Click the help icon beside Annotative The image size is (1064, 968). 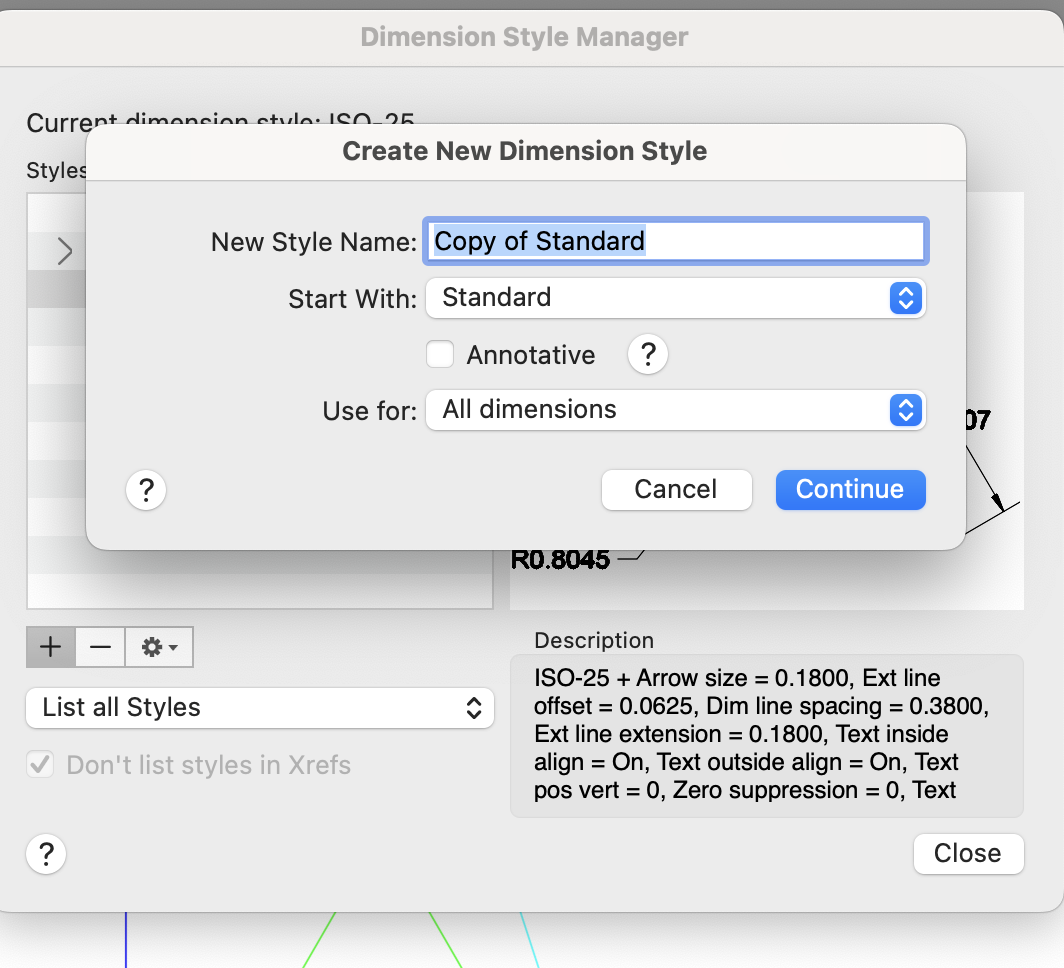(x=648, y=355)
